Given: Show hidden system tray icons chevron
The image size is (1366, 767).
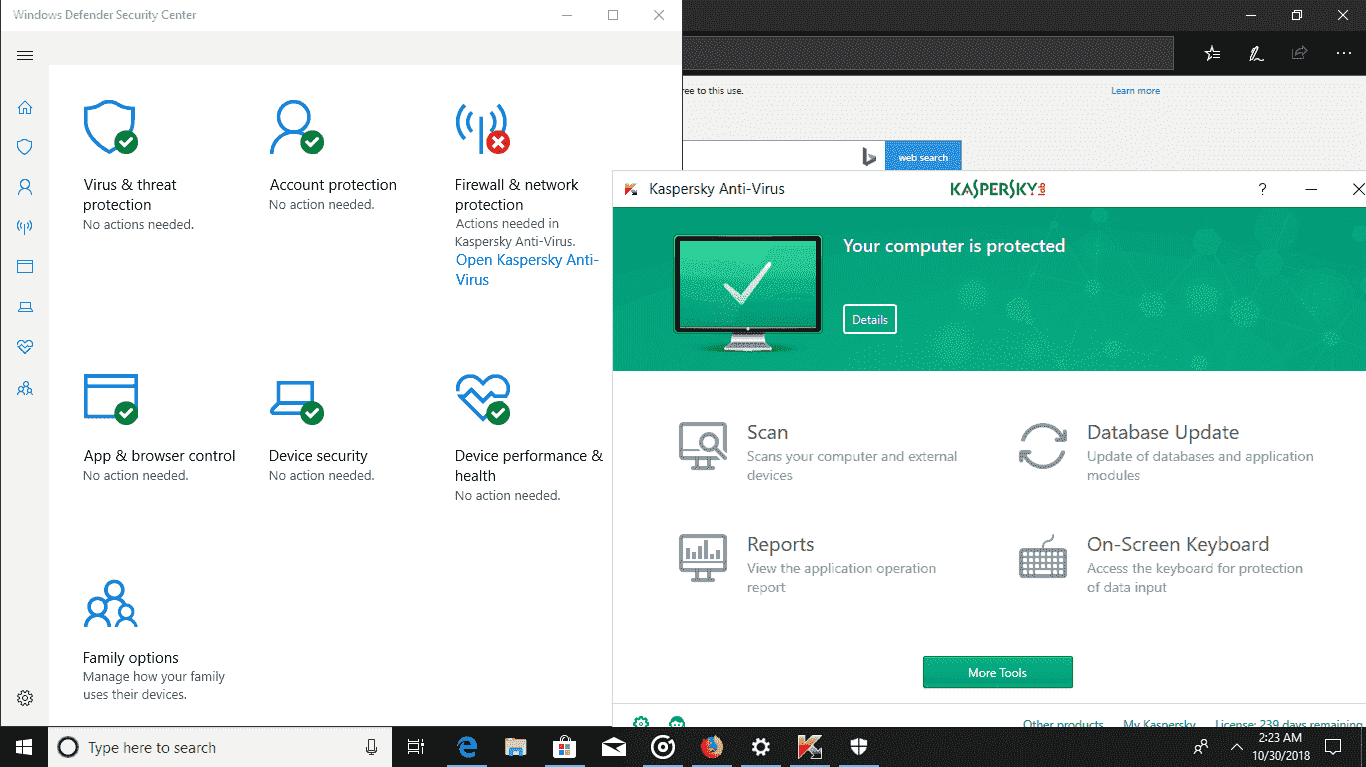Looking at the screenshot, I should pos(1237,747).
